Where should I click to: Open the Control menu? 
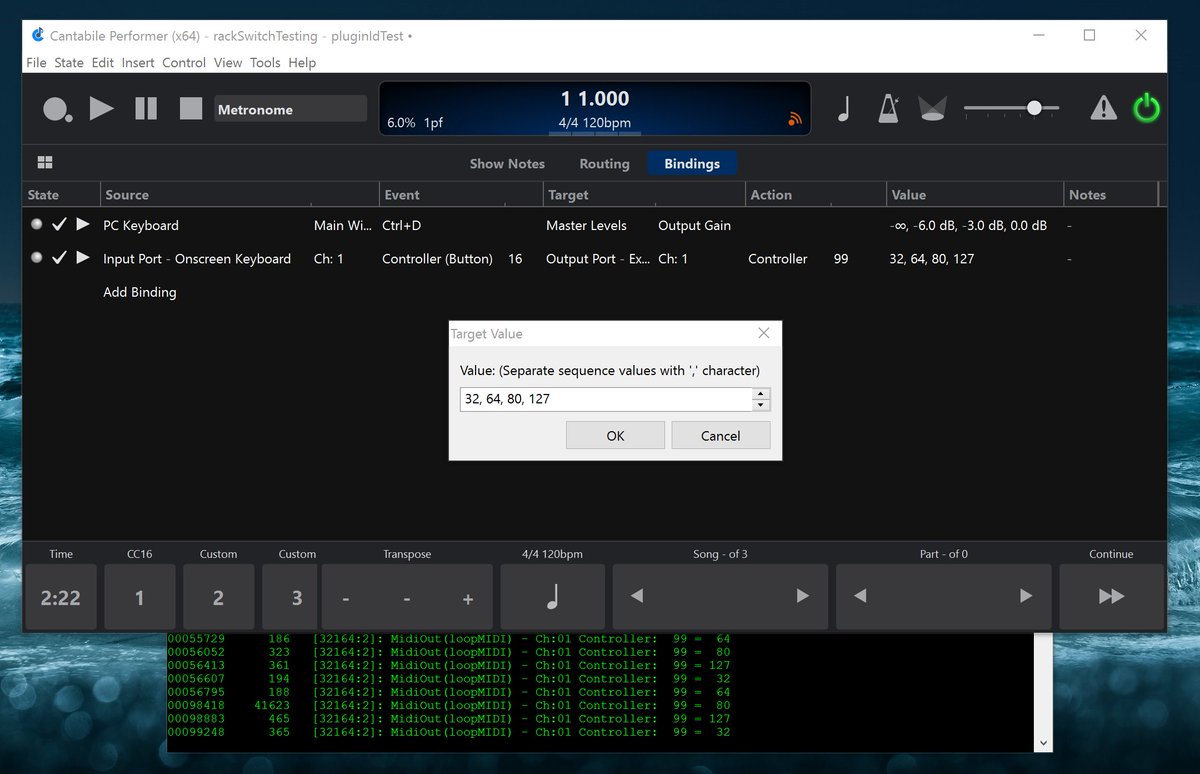(184, 62)
